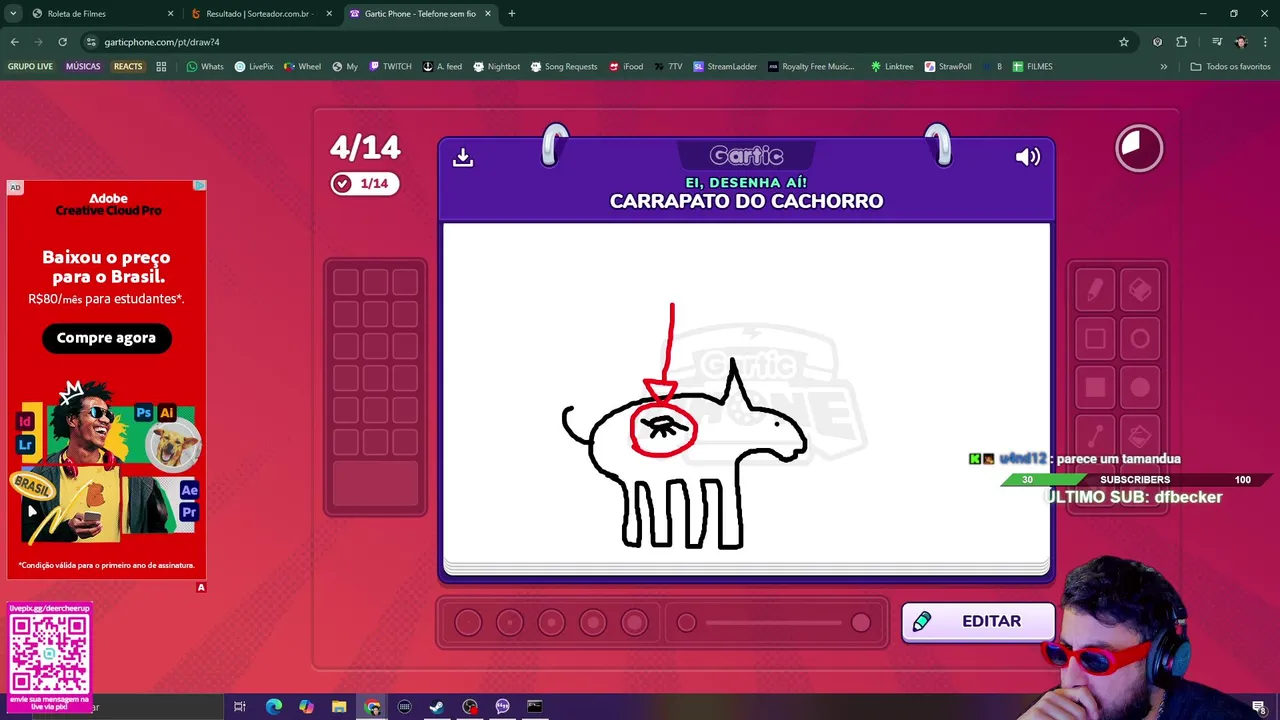Screen dimensions: 1280x720
Task: Download the drawing with the download icon
Action: tap(462, 157)
